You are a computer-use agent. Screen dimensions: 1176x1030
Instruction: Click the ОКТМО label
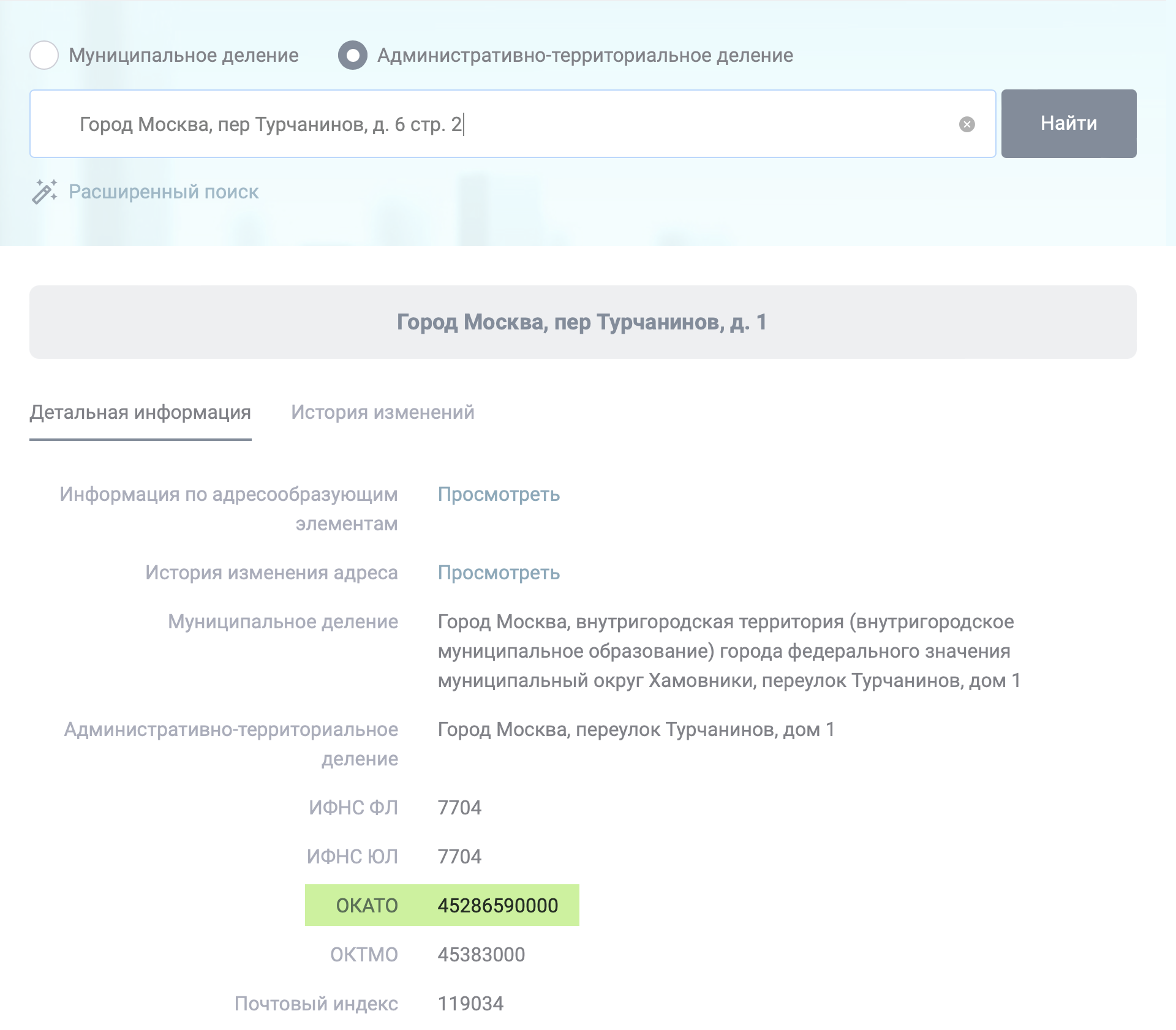tap(364, 955)
